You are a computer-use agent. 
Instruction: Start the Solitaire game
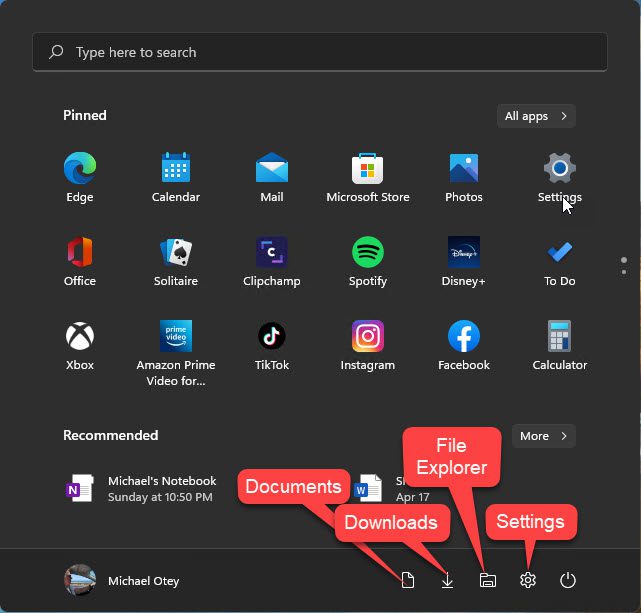pyautogui.click(x=176, y=262)
